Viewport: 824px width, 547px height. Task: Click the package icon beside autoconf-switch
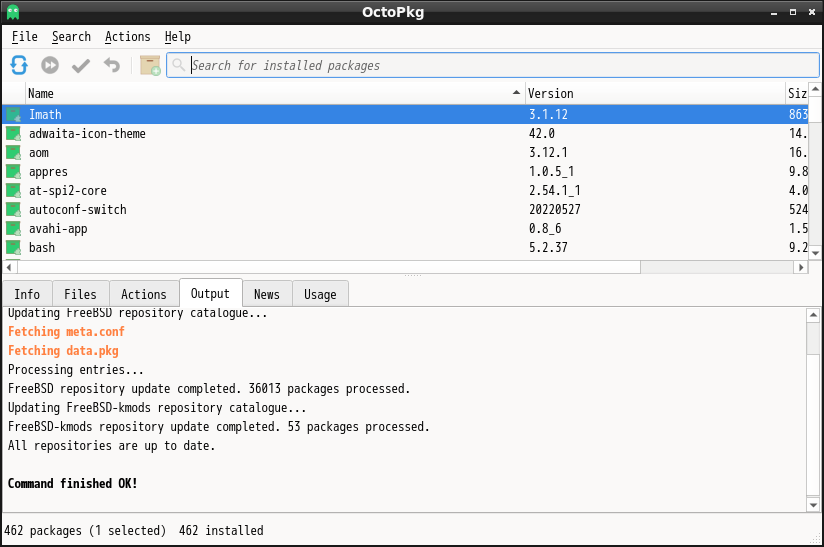click(14, 209)
